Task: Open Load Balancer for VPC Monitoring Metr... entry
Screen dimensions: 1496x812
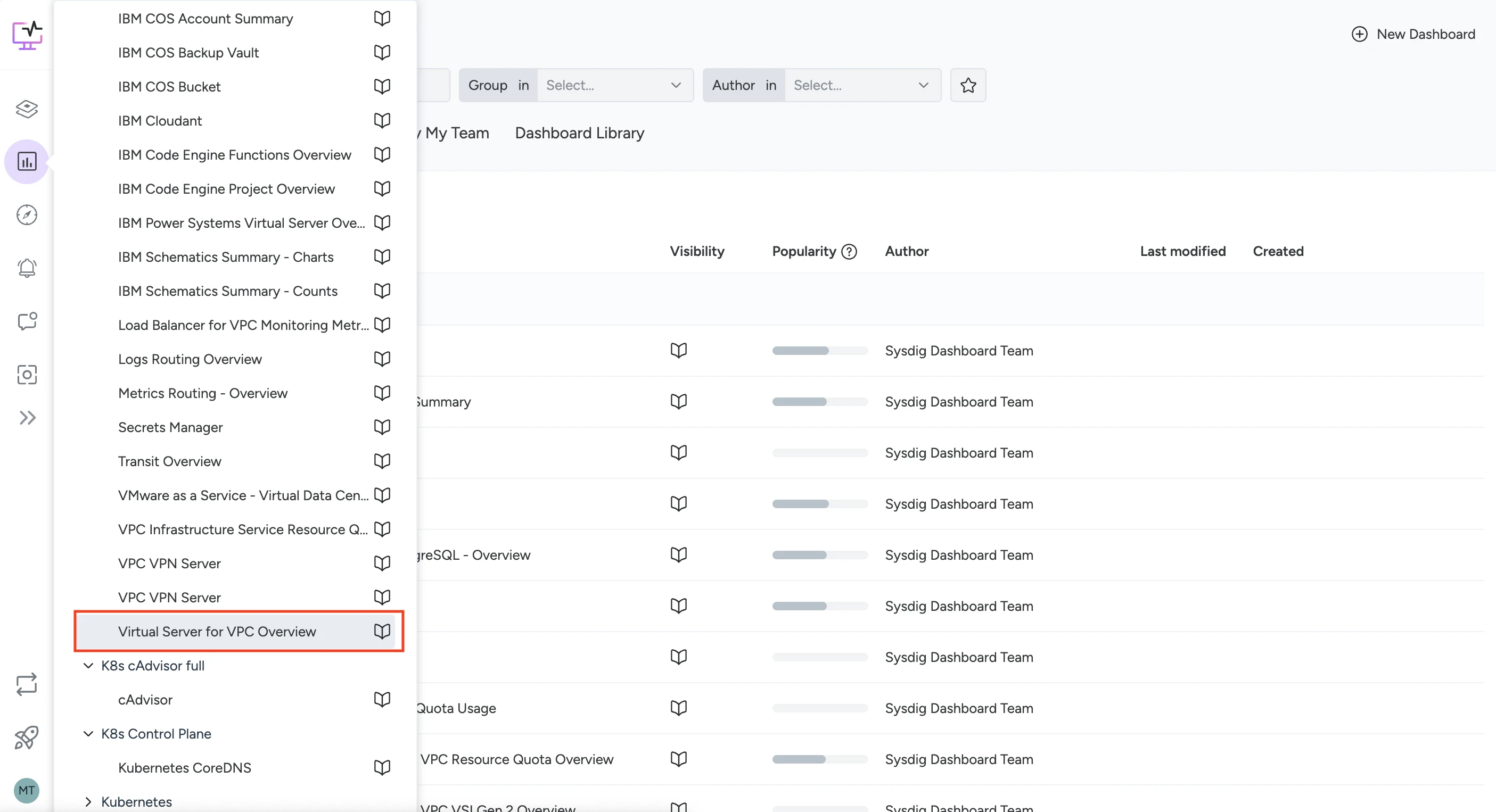Action: pos(243,325)
